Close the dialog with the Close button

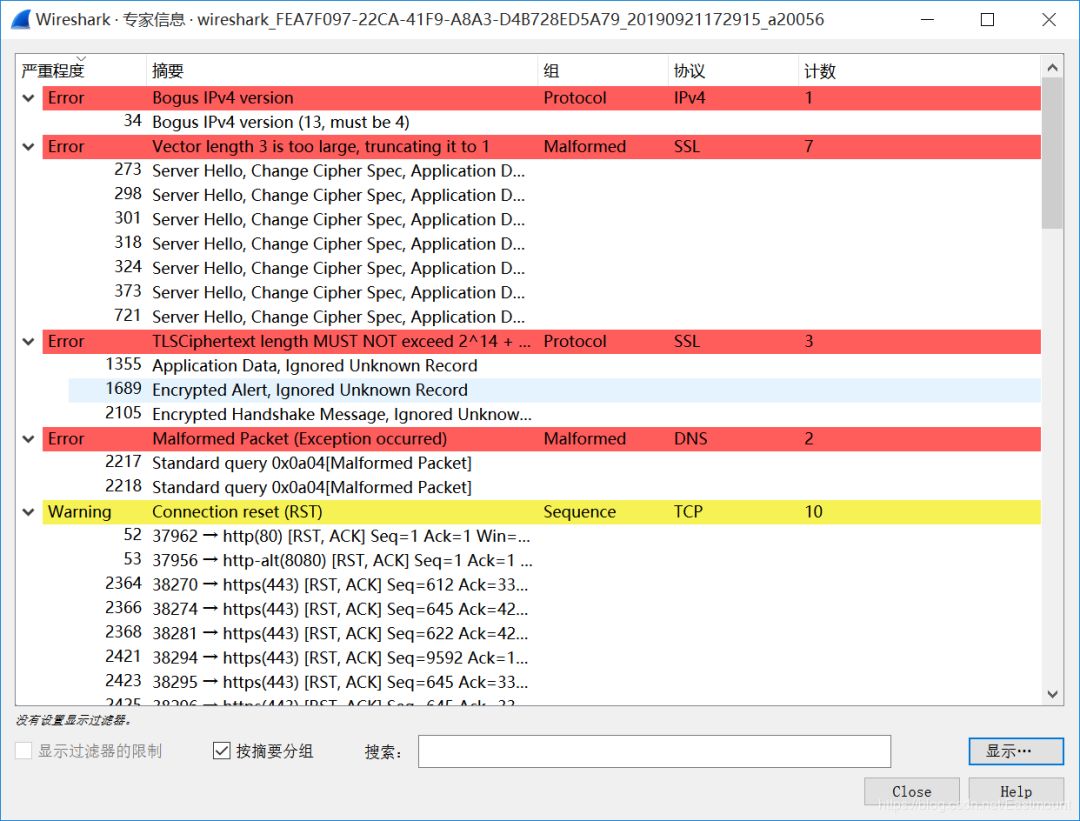pos(911,792)
